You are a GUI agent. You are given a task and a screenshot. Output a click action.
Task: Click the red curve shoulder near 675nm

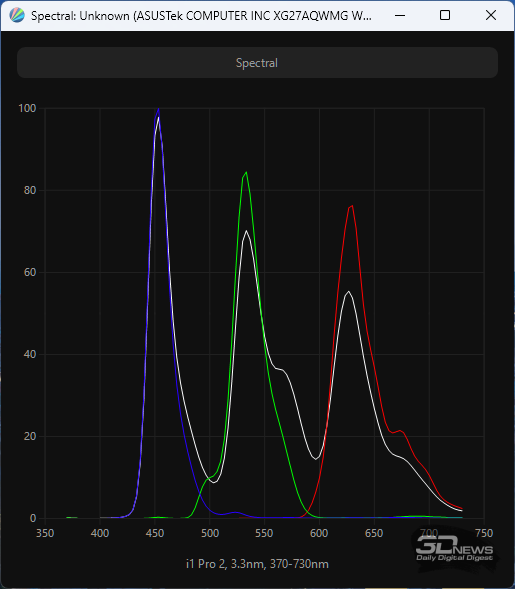click(401, 430)
